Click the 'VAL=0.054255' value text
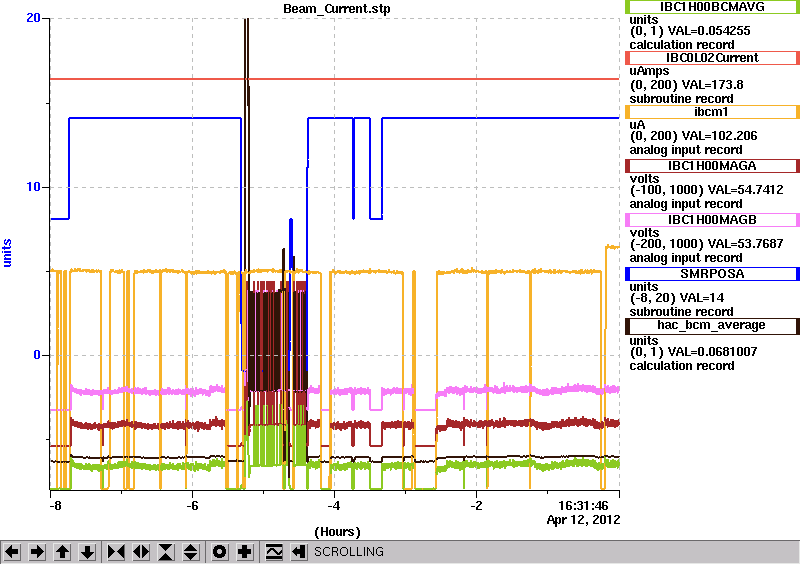Viewport: 800px width, 564px height. 709,31
